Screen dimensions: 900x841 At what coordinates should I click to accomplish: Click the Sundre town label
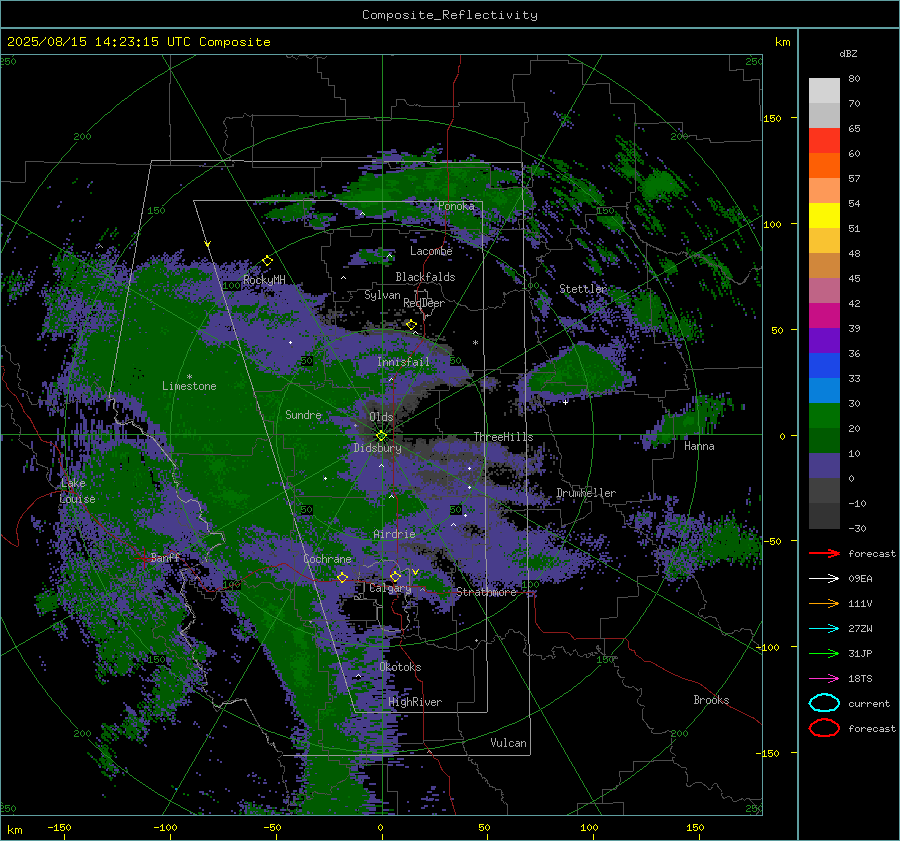[303, 415]
